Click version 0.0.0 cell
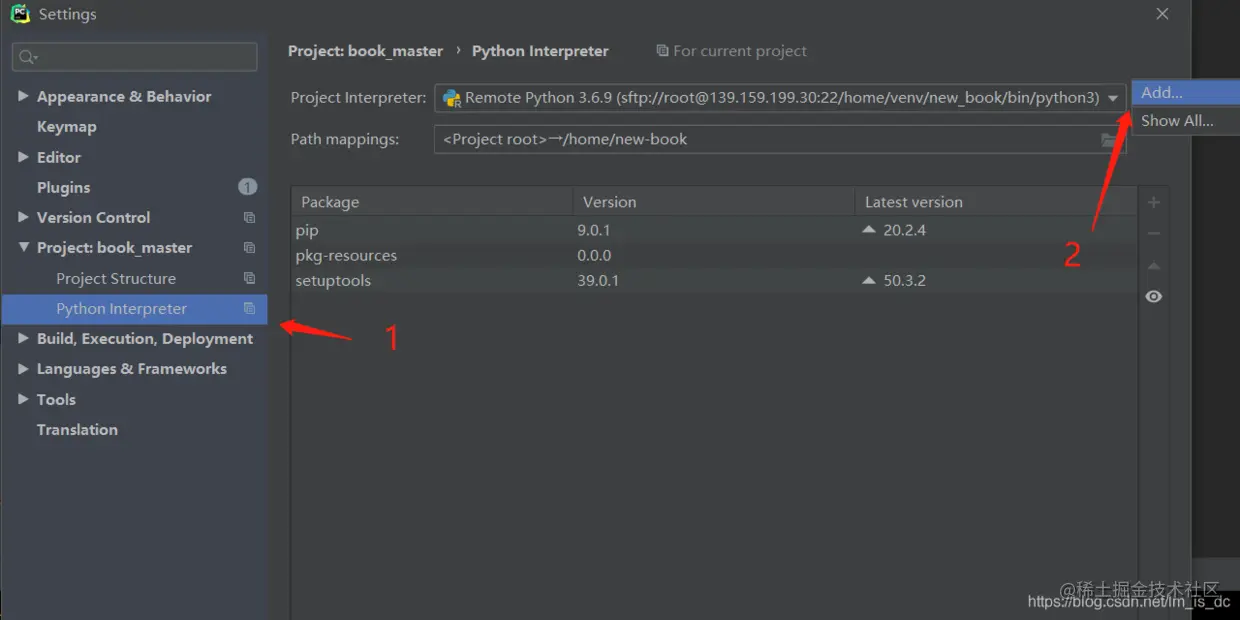The image size is (1240, 620). (594, 256)
